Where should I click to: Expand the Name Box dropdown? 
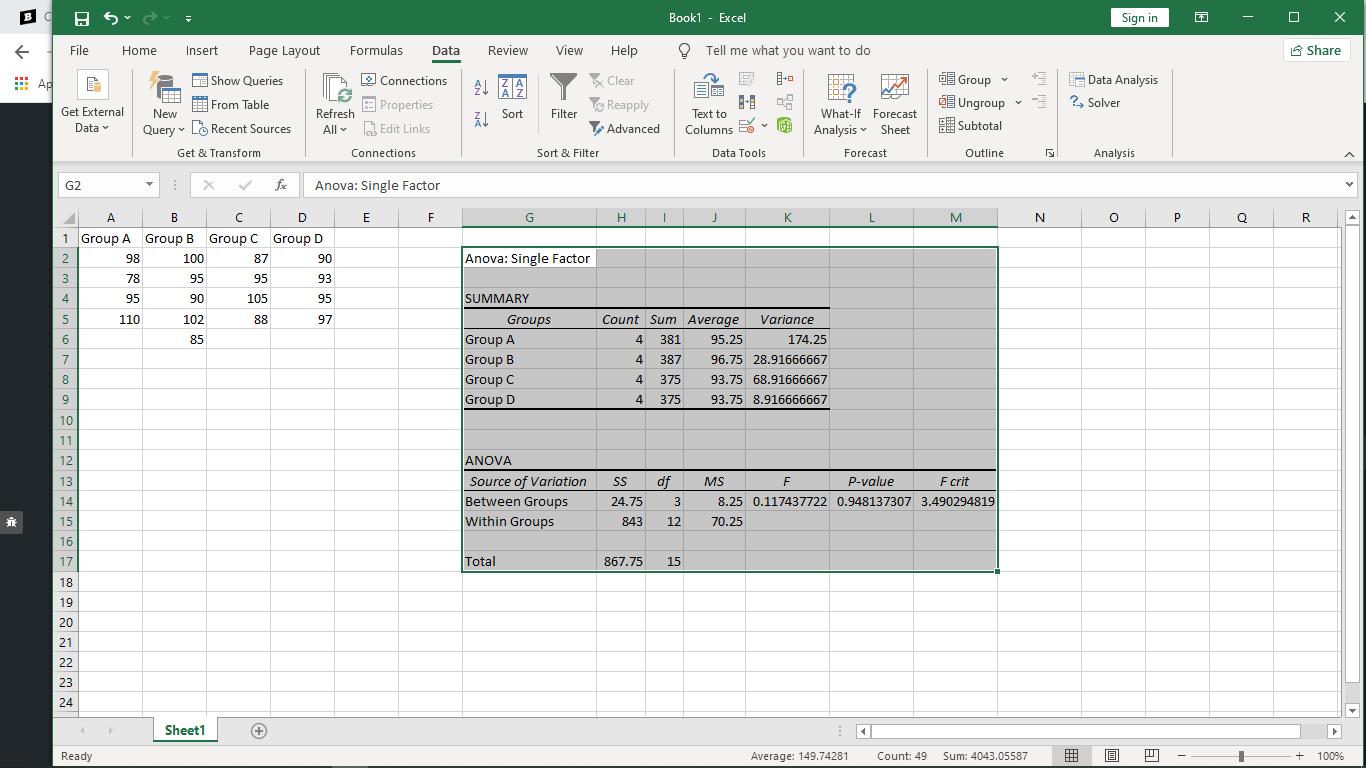150,185
